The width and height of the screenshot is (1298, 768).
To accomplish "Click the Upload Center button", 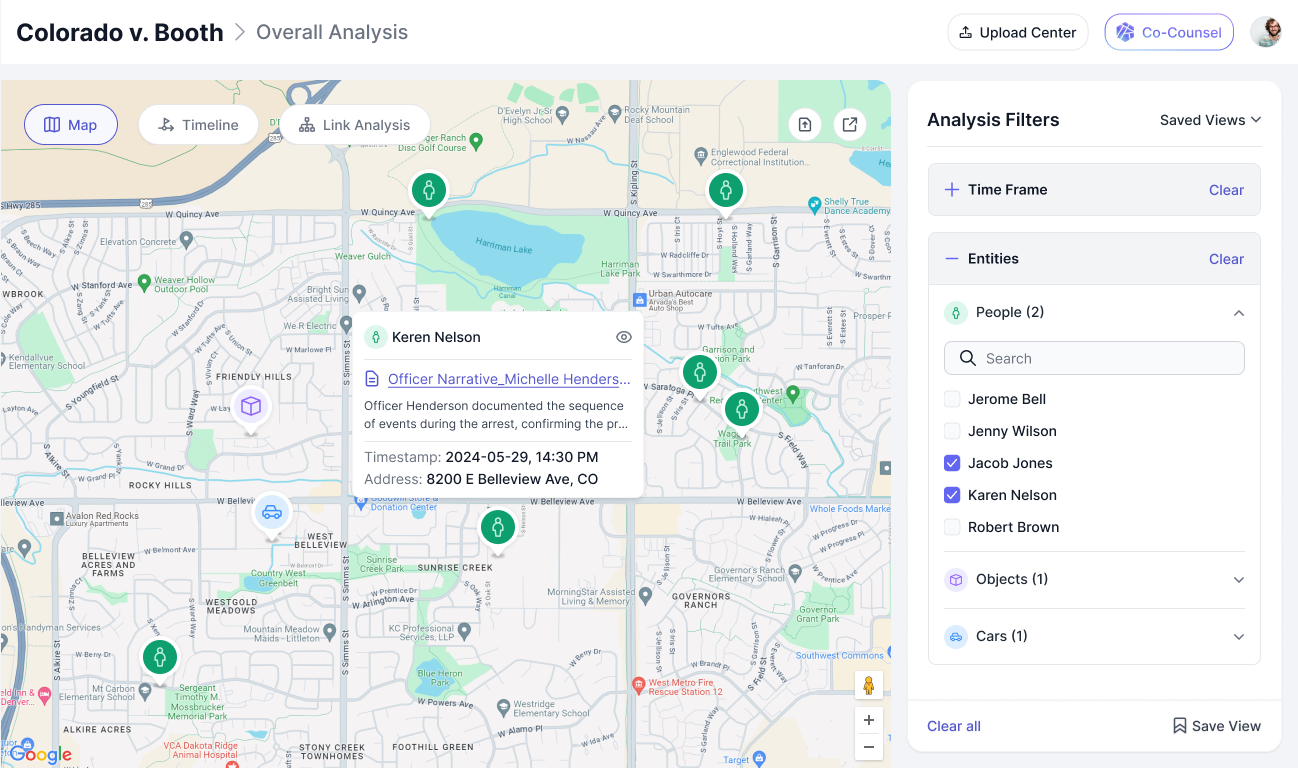I will click(x=1017, y=32).
